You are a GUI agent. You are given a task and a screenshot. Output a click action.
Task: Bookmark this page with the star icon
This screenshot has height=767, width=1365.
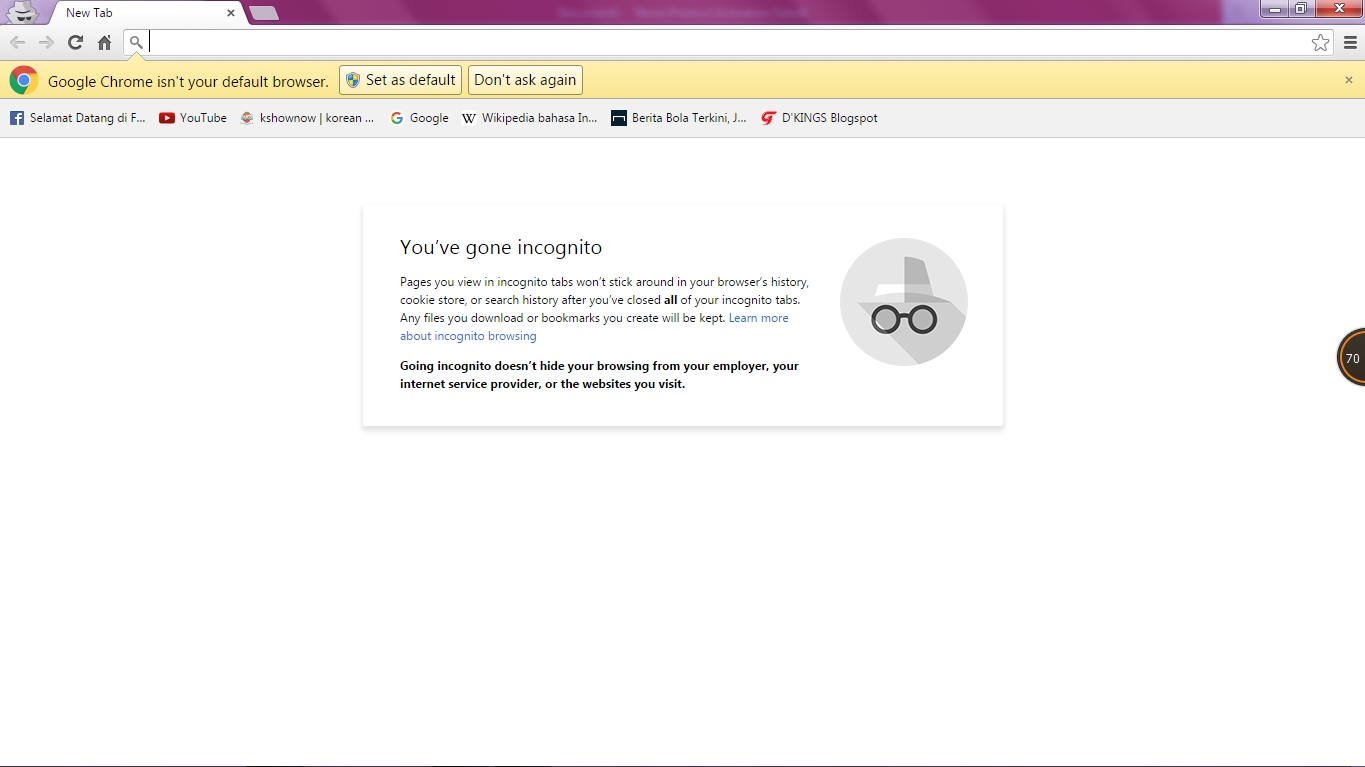1321,42
